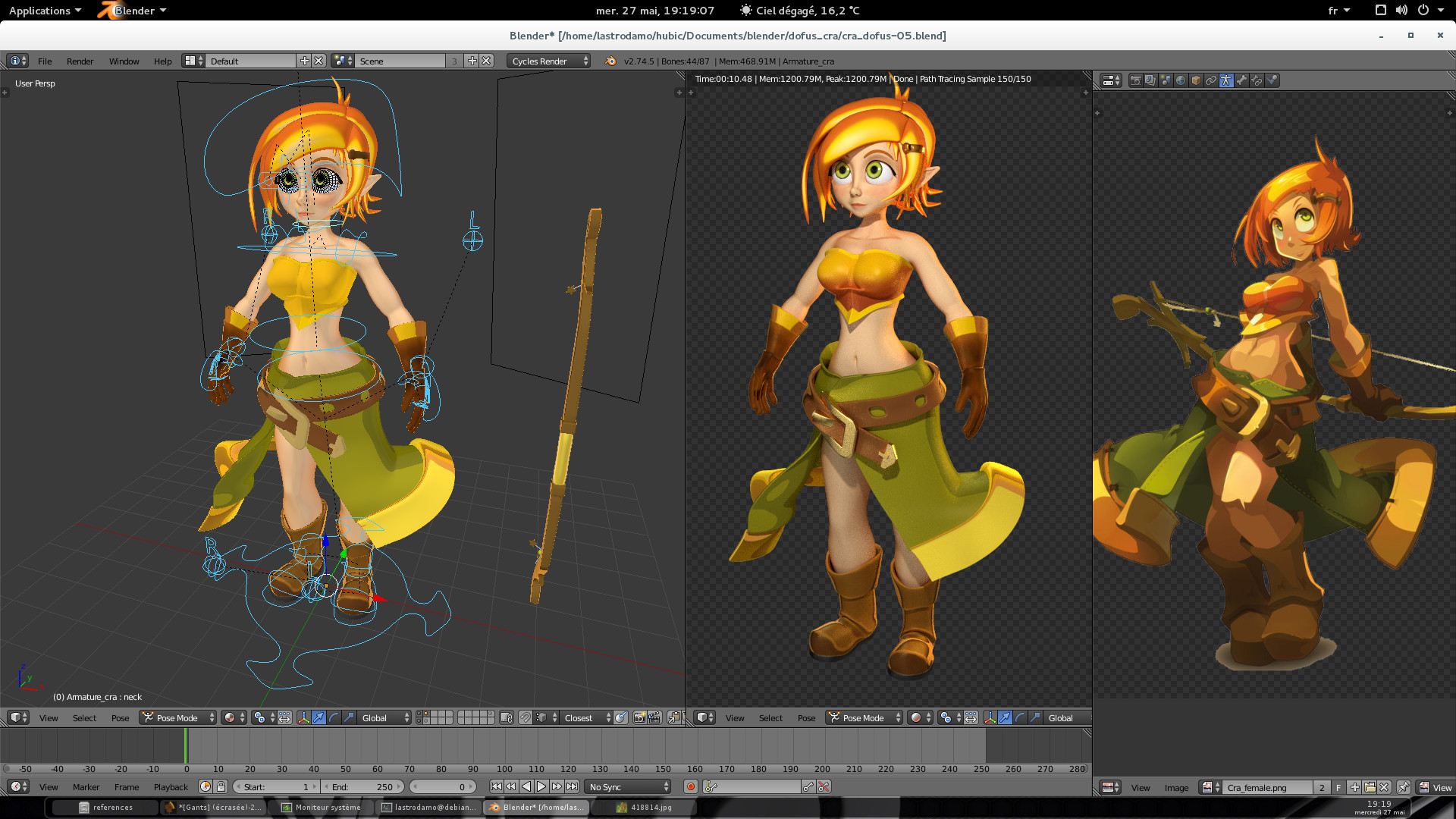Image resolution: width=1456 pixels, height=819 pixels.
Task: Select the translate manipulator arrow in left viewport
Action: point(318,717)
